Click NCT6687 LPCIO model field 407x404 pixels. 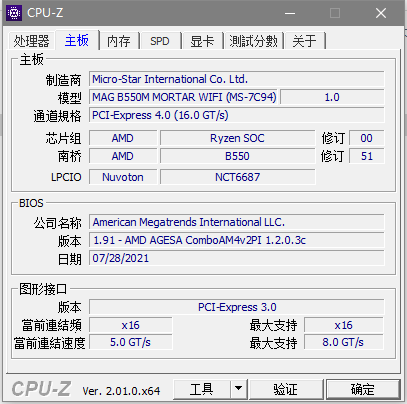click(237, 177)
